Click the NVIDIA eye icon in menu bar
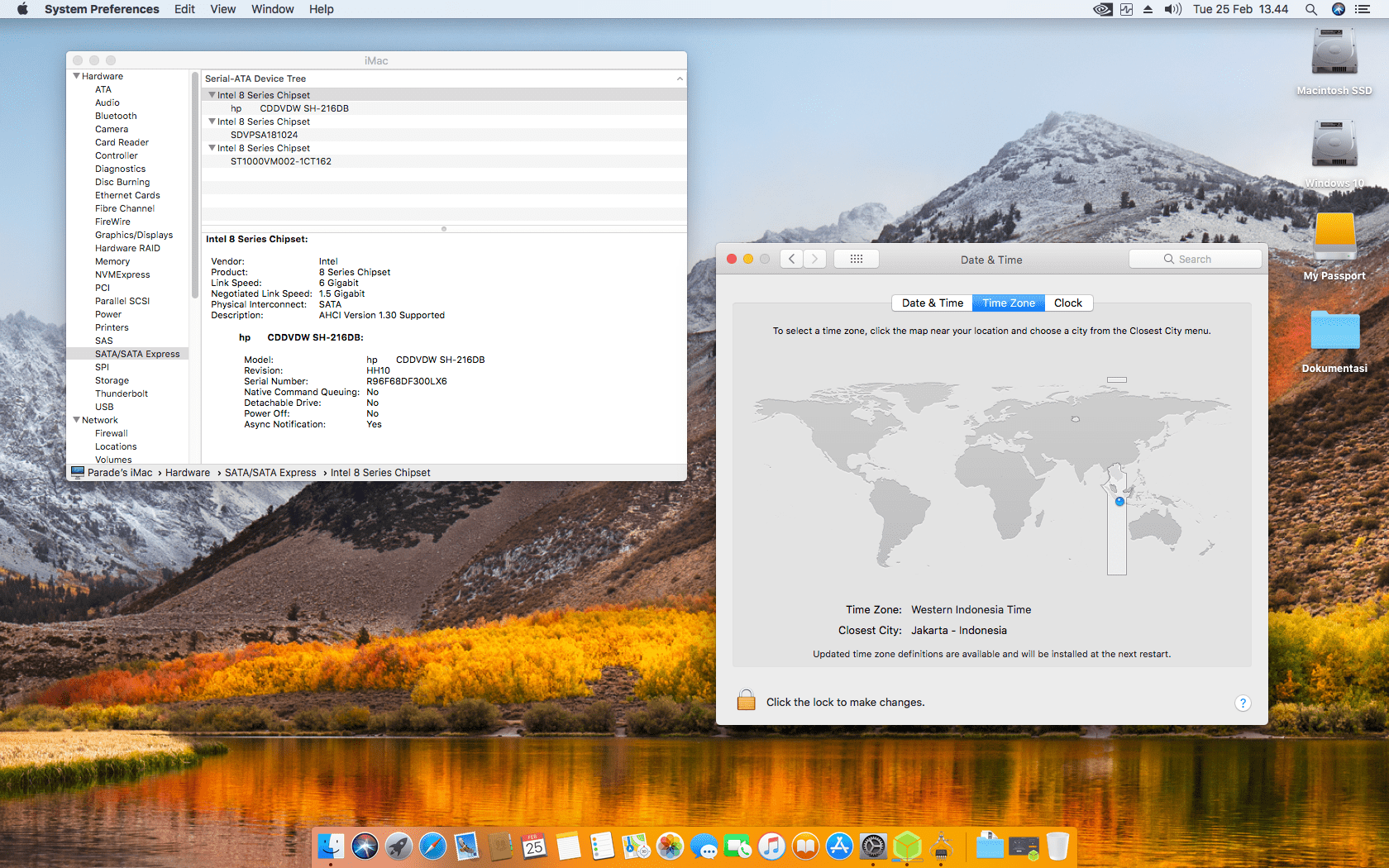 click(1102, 9)
